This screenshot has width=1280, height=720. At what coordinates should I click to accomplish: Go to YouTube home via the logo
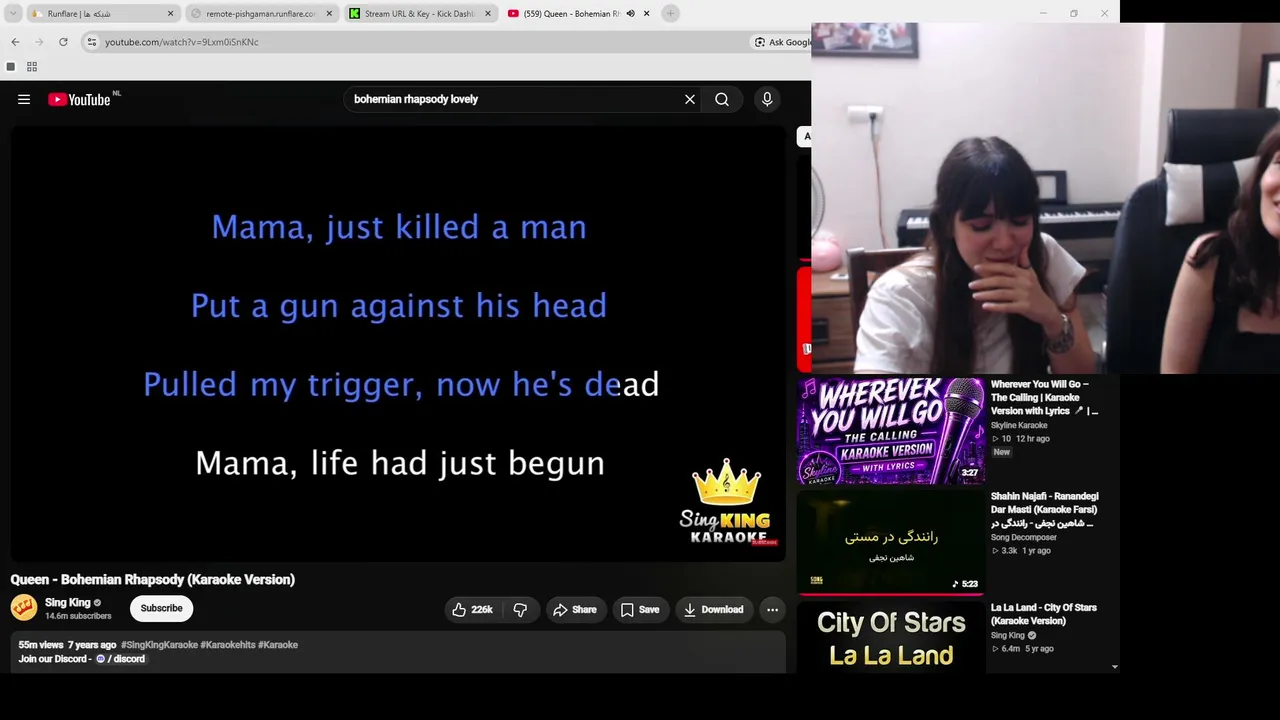click(79, 99)
